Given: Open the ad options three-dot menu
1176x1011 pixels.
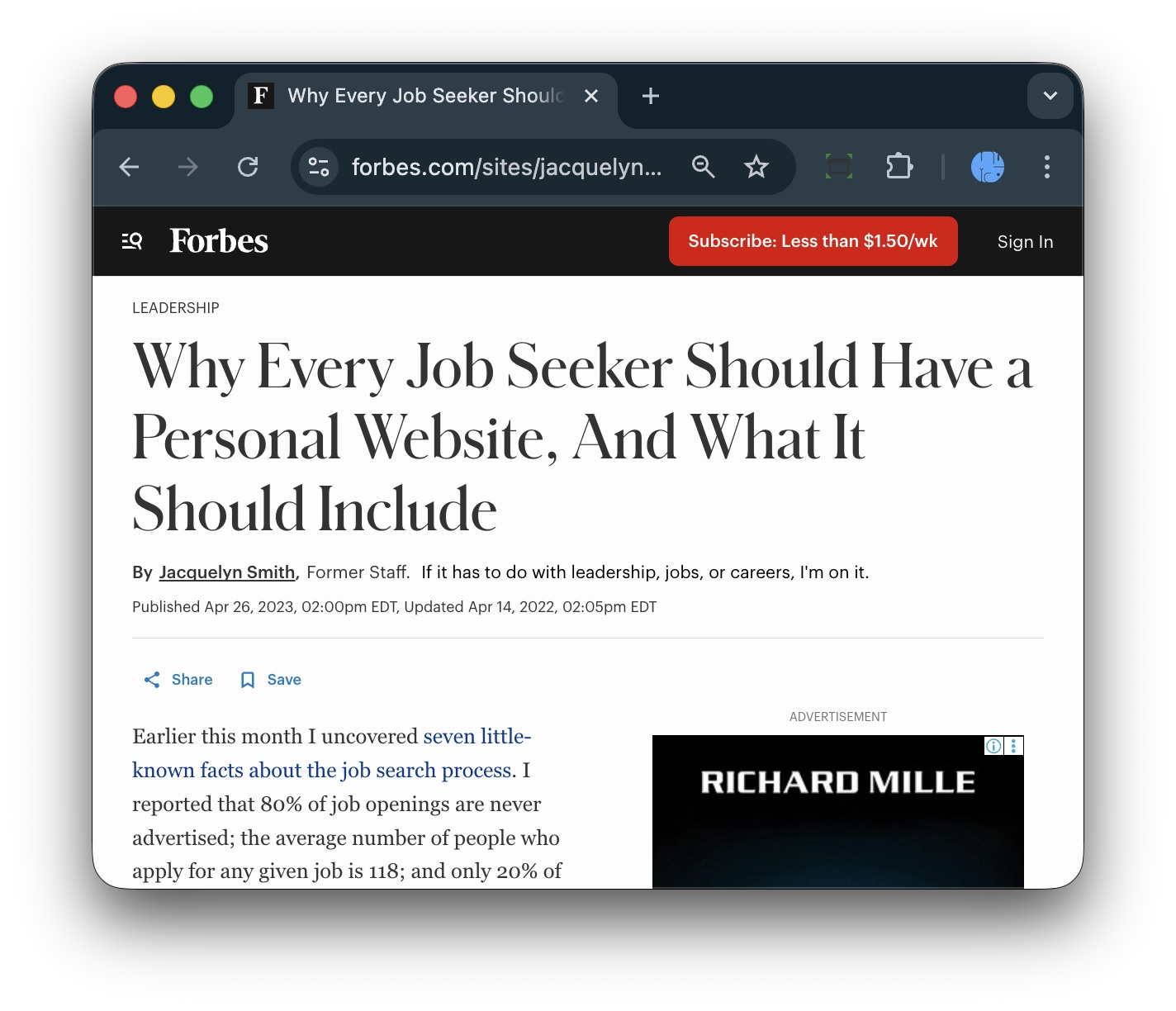Looking at the screenshot, I should (1012, 746).
